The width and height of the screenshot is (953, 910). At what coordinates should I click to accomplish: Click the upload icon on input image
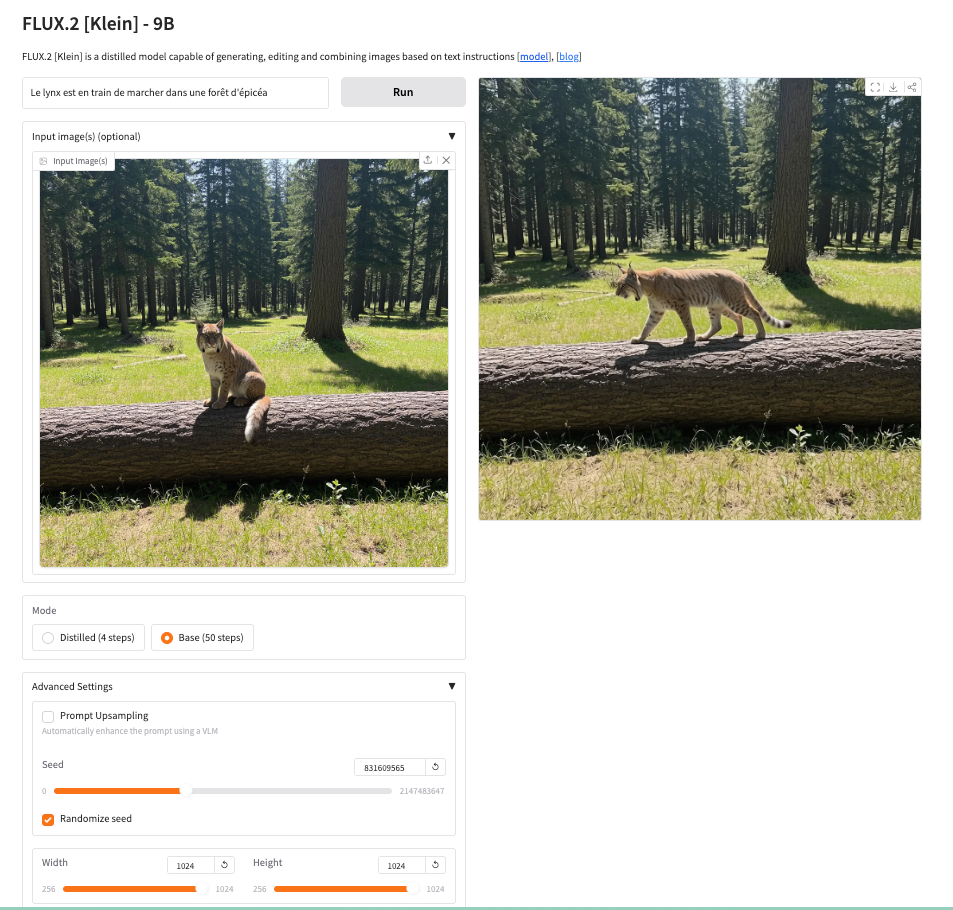coord(428,160)
